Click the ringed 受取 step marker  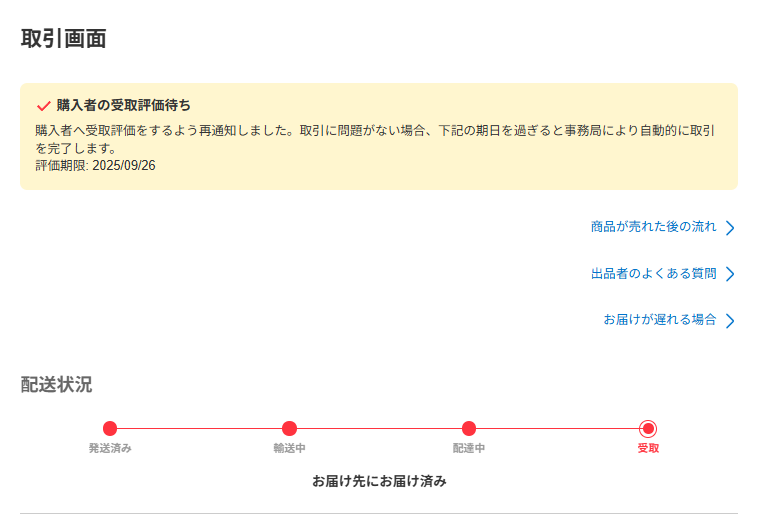click(648, 428)
